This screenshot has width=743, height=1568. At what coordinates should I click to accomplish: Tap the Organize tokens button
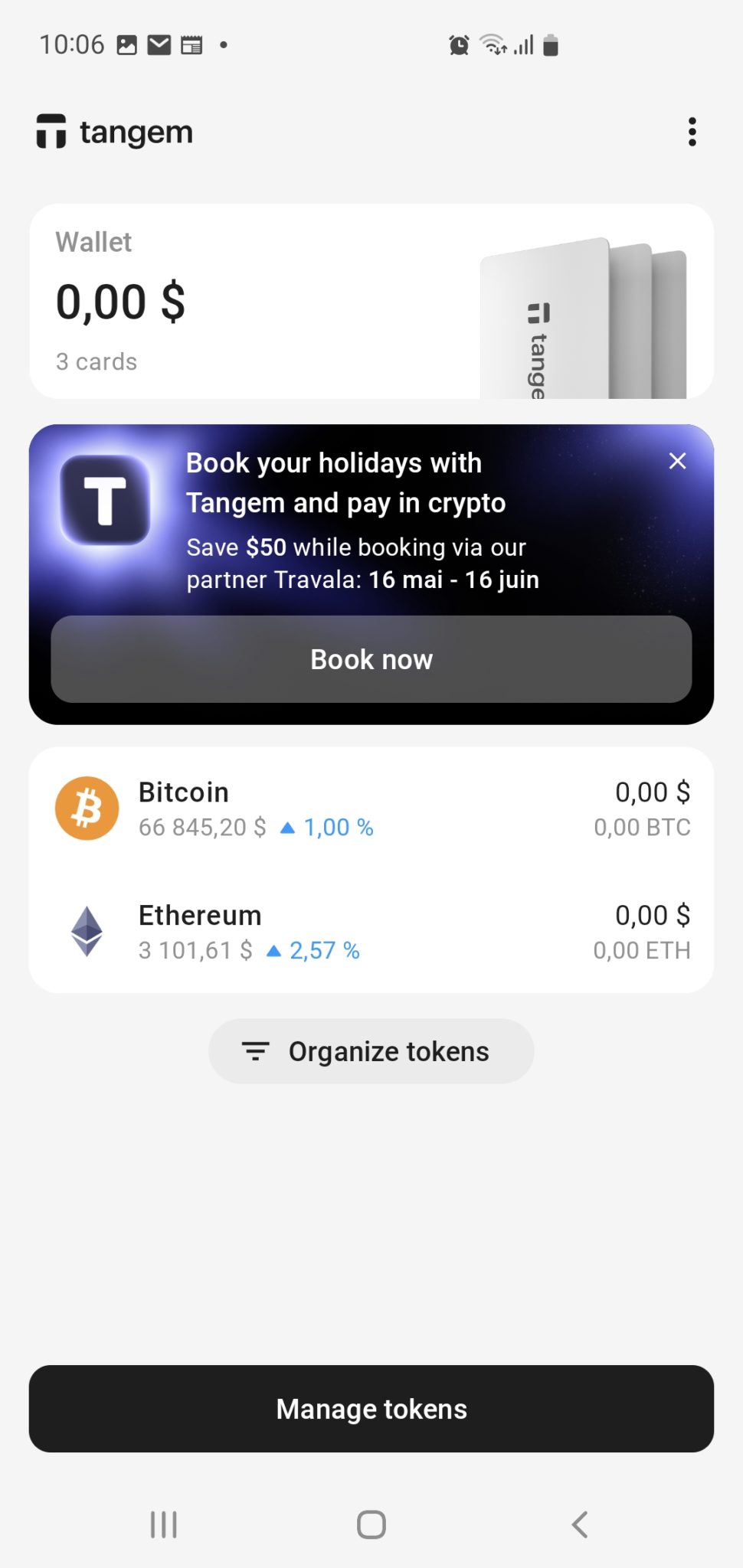click(371, 1051)
